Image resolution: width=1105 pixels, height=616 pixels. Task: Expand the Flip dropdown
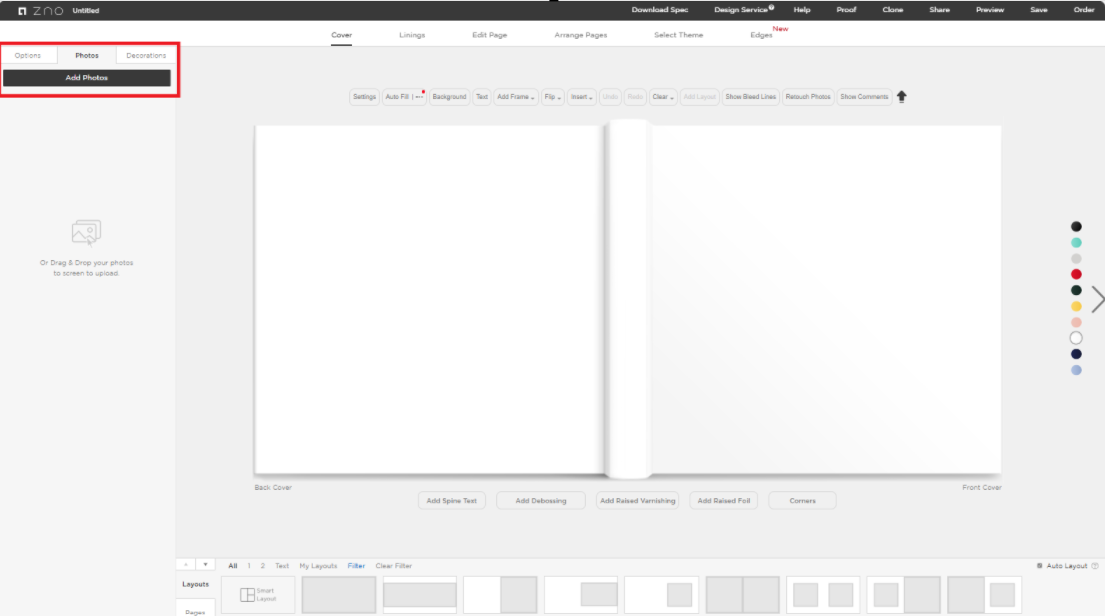(x=553, y=97)
